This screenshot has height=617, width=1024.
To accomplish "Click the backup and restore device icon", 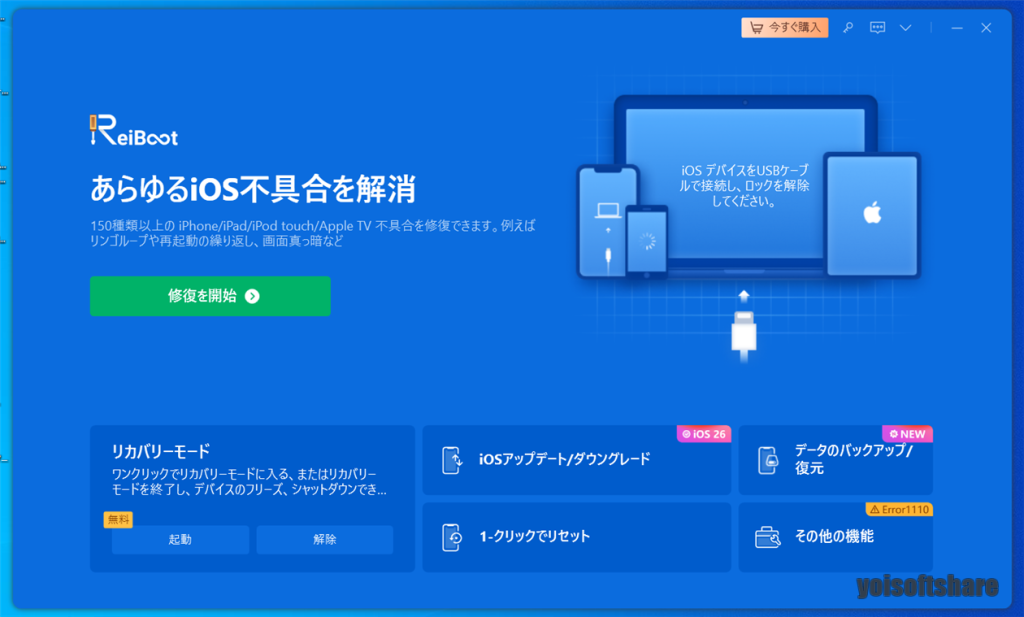I will (768, 460).
